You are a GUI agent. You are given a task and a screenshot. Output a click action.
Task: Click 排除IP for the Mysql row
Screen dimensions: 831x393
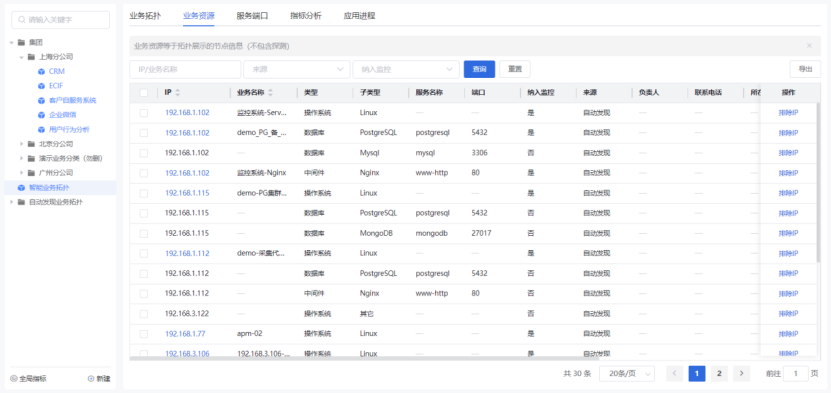788,153
